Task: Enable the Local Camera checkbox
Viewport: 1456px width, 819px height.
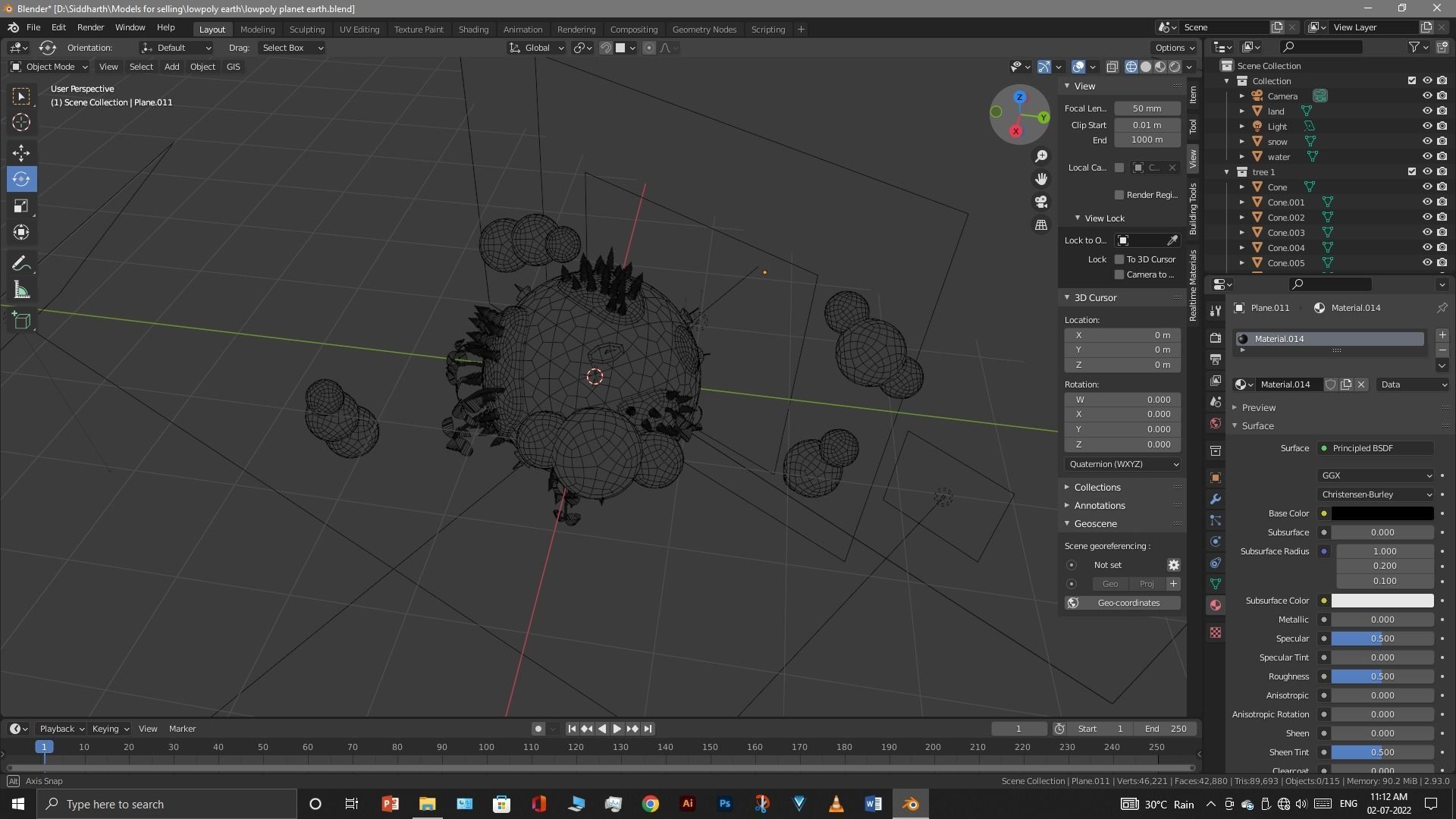Action: click(x=1119, y=168)
